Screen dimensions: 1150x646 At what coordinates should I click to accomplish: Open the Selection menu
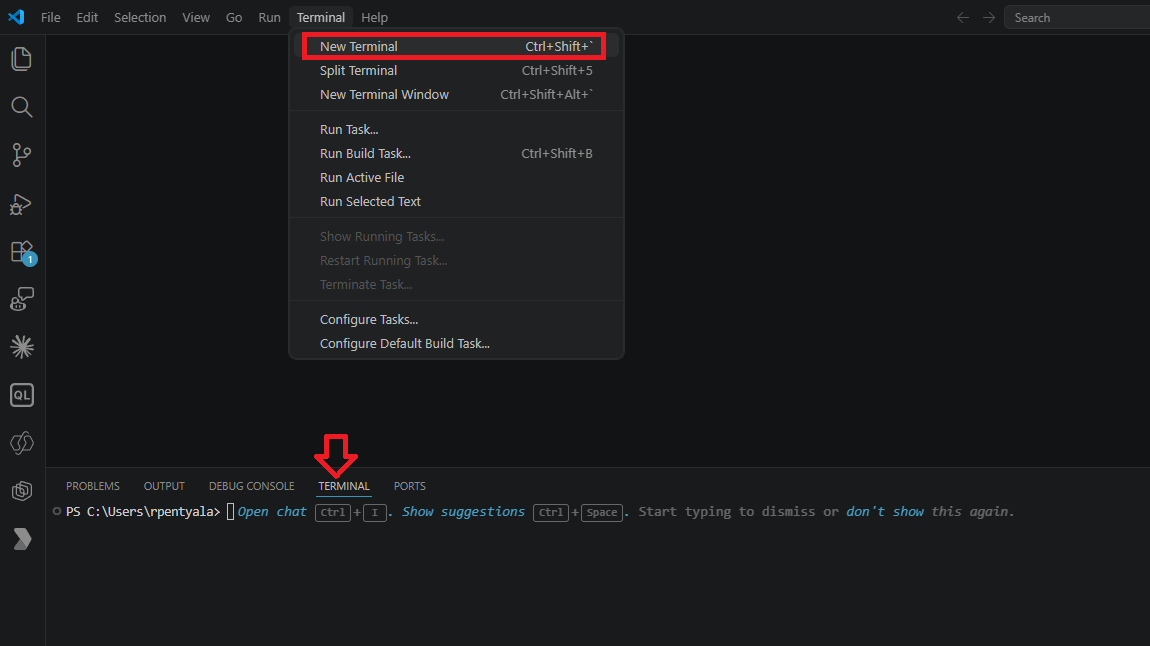click(139, 18)
